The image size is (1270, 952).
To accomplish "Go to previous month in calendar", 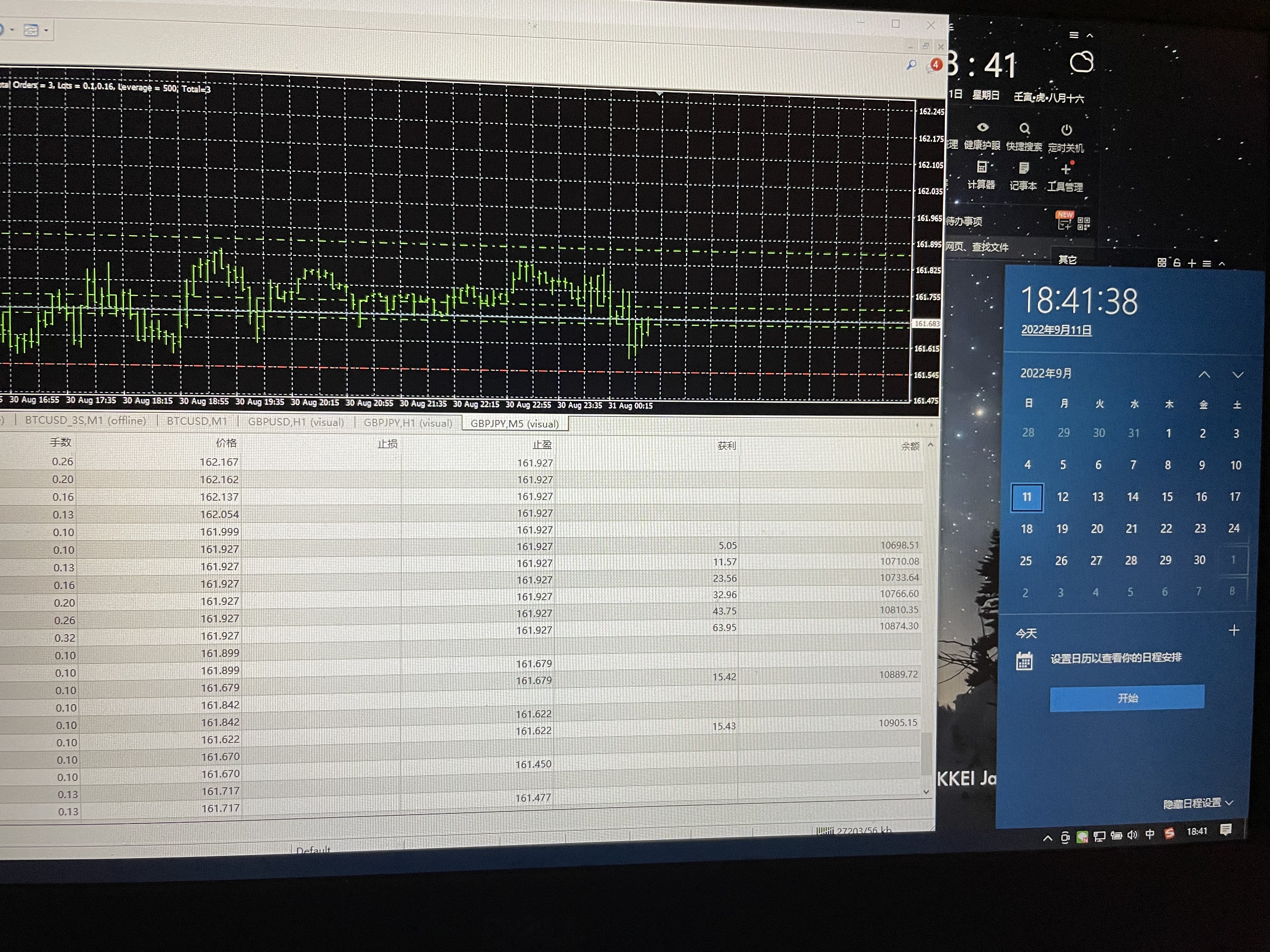I will (x=1204, y=375).
